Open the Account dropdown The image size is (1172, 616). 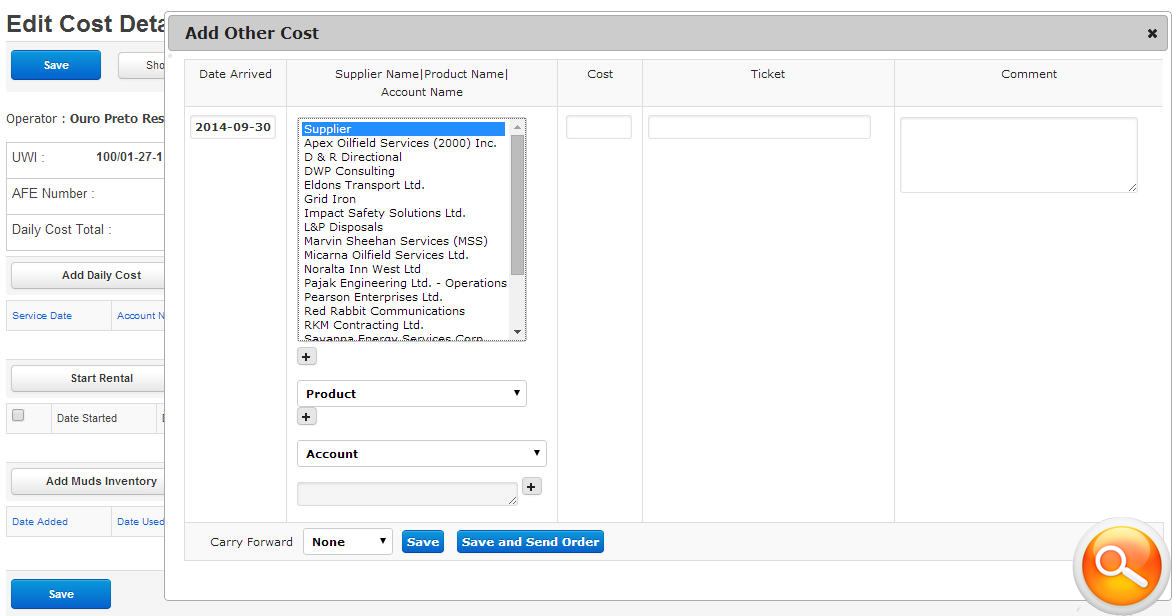421,454
